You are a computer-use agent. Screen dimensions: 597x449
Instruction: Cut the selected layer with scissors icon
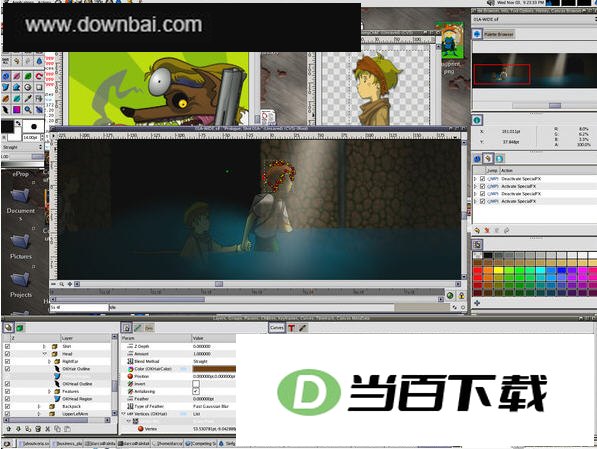click(x=48, y=429)
